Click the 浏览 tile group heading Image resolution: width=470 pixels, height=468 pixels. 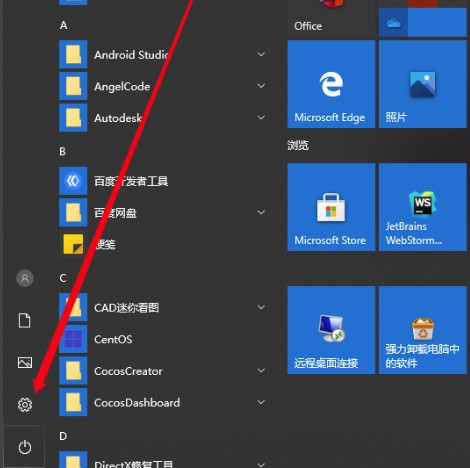point(298,145)
